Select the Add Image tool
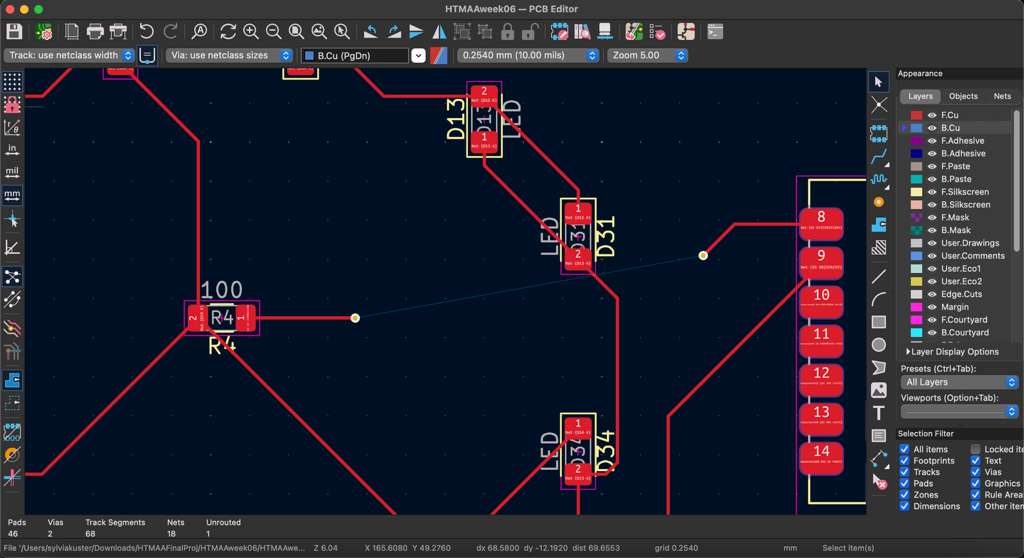Image resolution: width=1024 pixels, height=558 pixels. click(879, 390)
